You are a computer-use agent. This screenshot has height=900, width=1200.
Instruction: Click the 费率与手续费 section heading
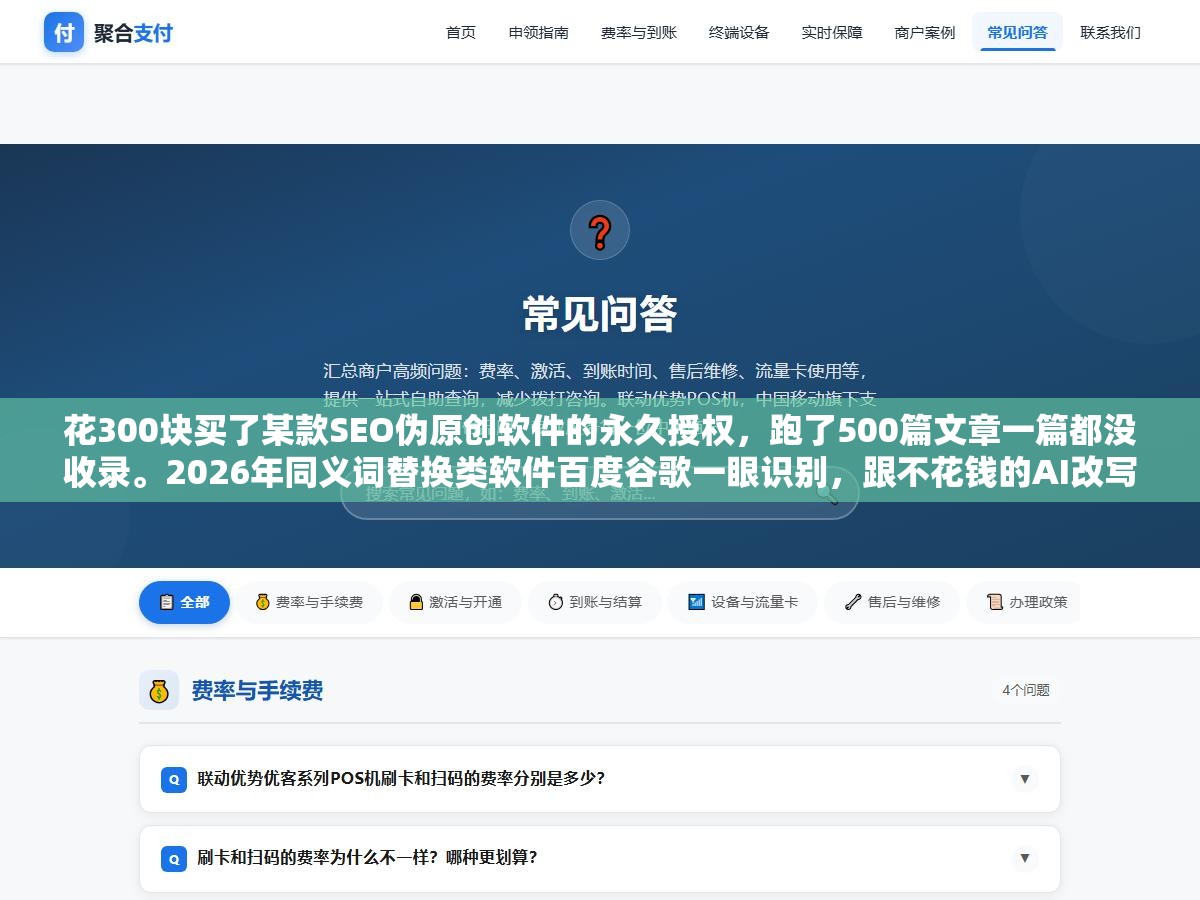click(x=257, y=690)
